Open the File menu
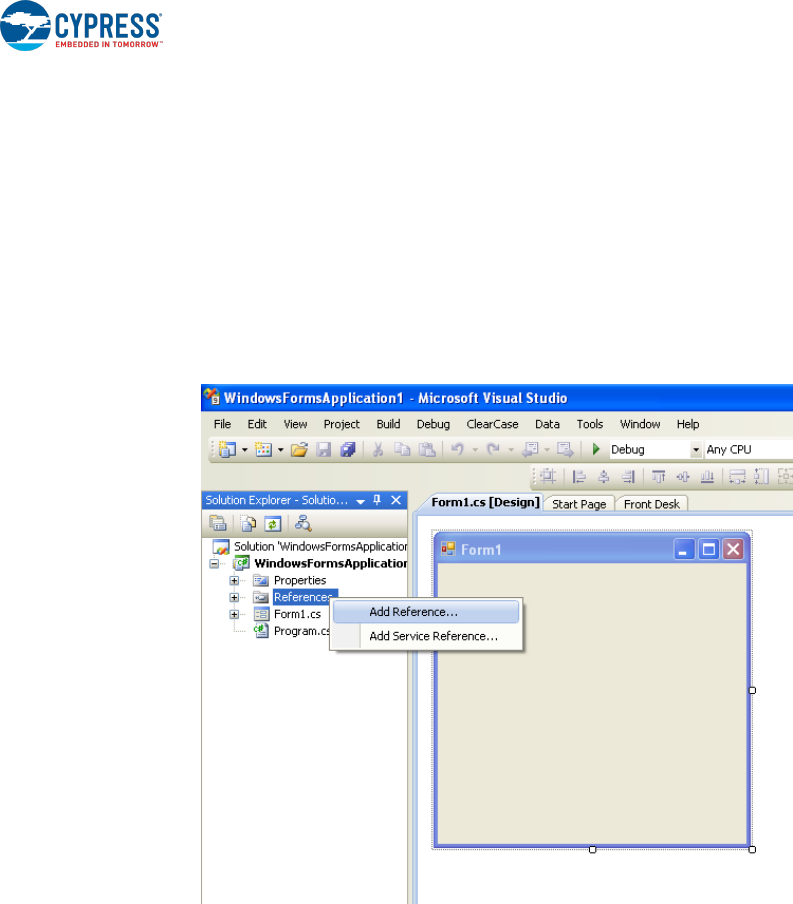 [222, 424]
